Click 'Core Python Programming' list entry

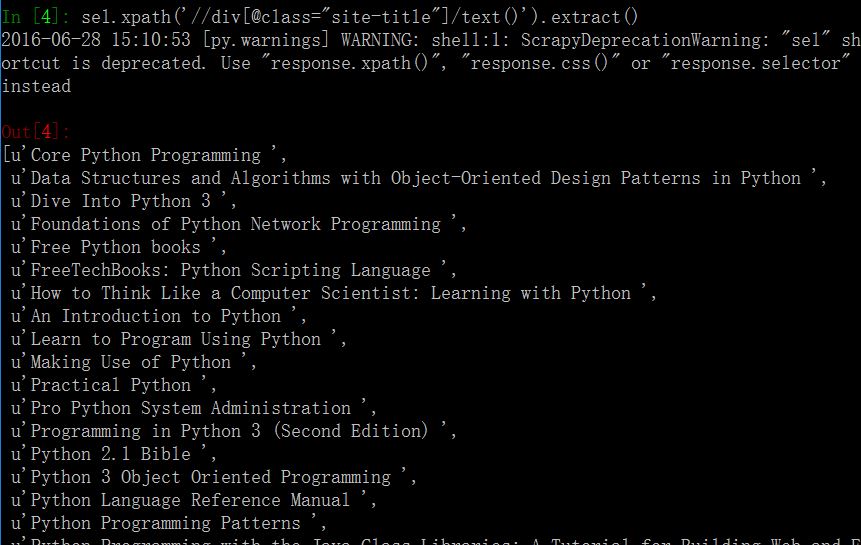146,155
